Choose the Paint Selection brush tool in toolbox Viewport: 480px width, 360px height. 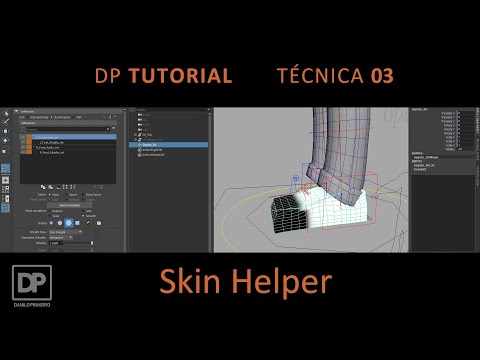(x=5, y=122)
